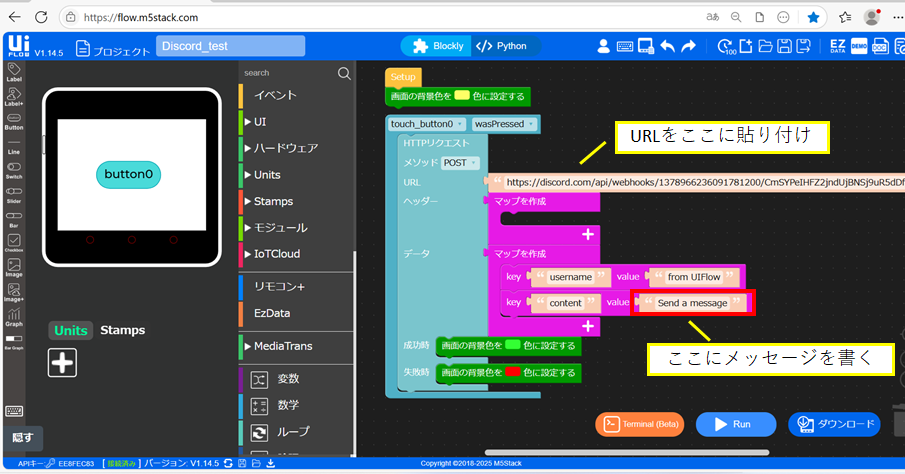
Task: Select the Bar UI element tool
Action: click(x=14, y=219)
